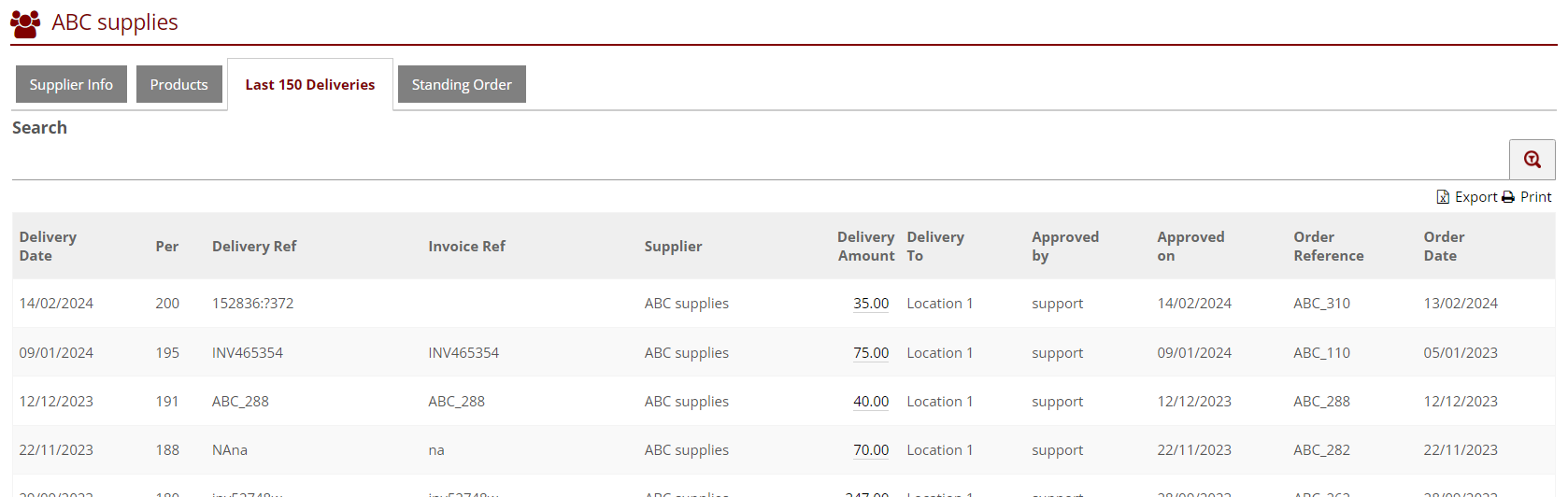Click the Export spreadsheet icon

point(1443,197)
